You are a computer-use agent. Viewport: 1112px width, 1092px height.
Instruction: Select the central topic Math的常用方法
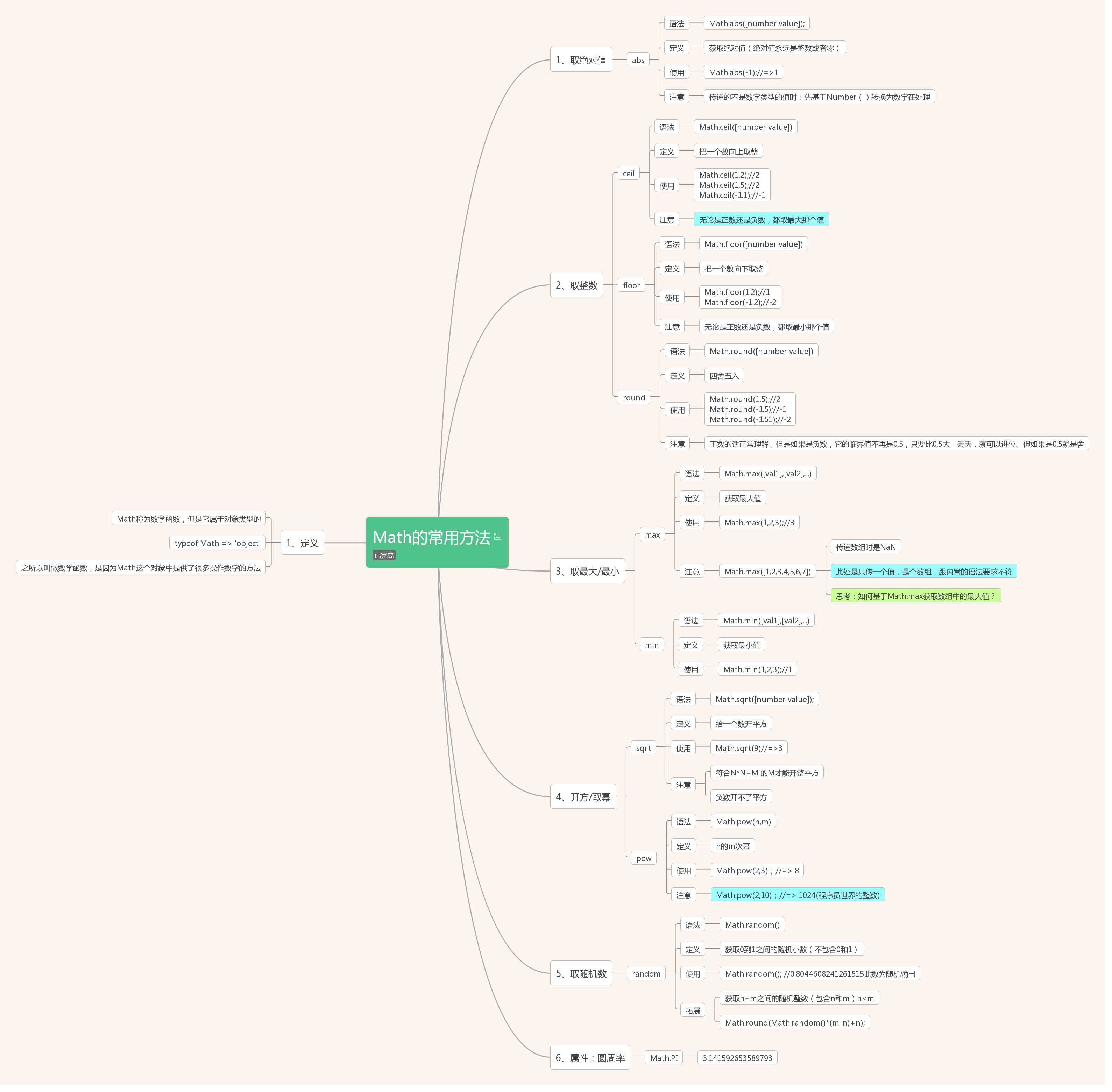pos(437,543)
